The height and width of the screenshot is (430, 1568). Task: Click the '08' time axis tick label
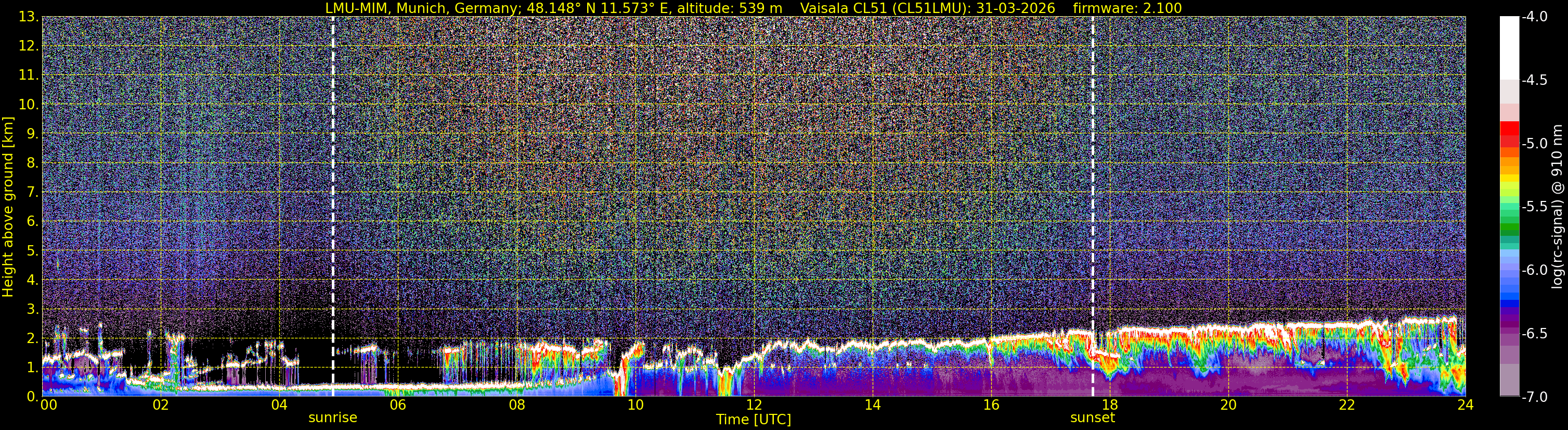[516, 405]
